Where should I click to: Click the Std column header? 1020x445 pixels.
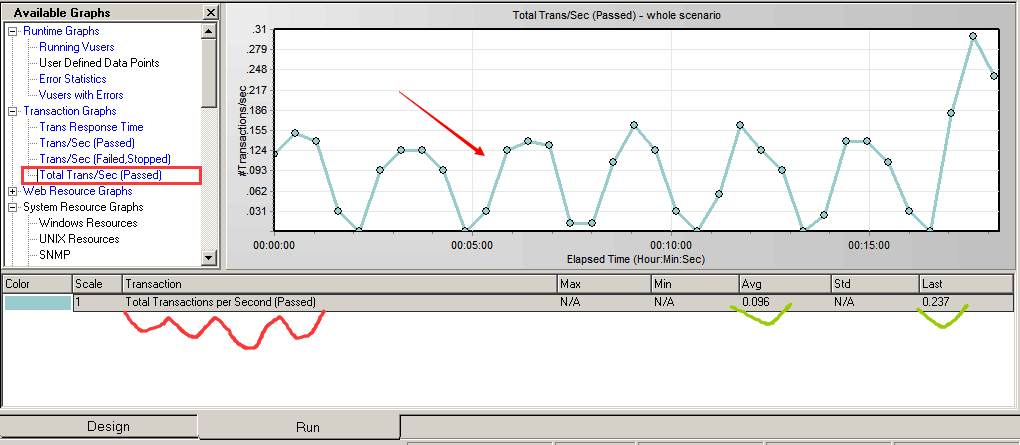pos(874,284)
